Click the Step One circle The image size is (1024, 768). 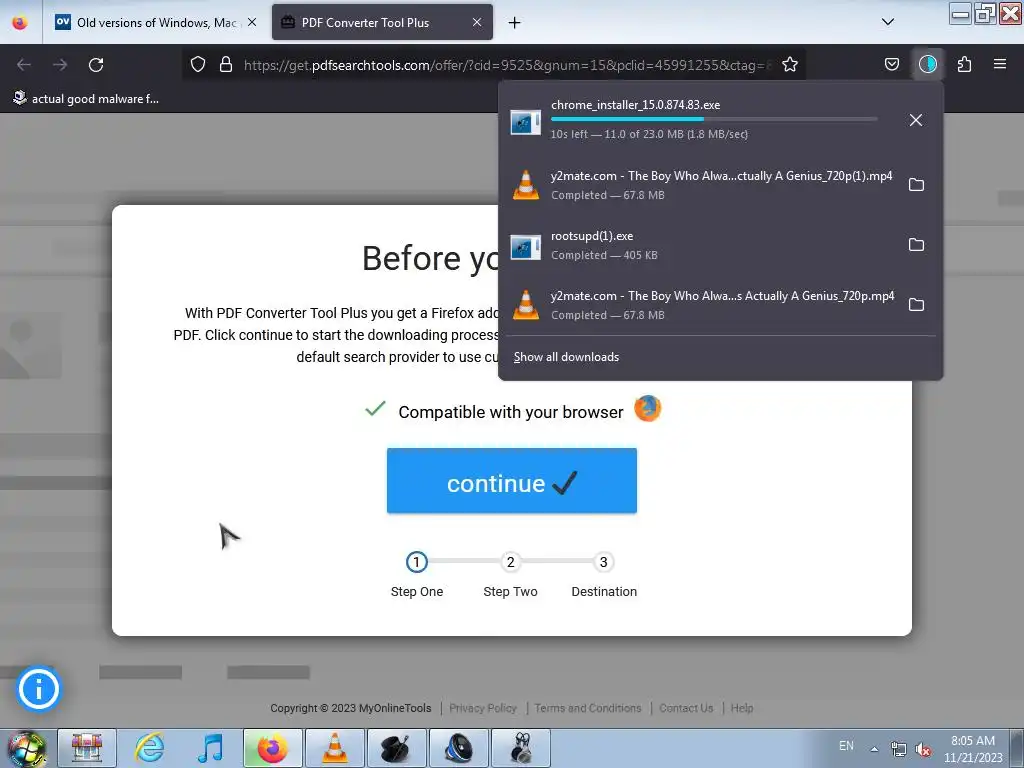417,562
